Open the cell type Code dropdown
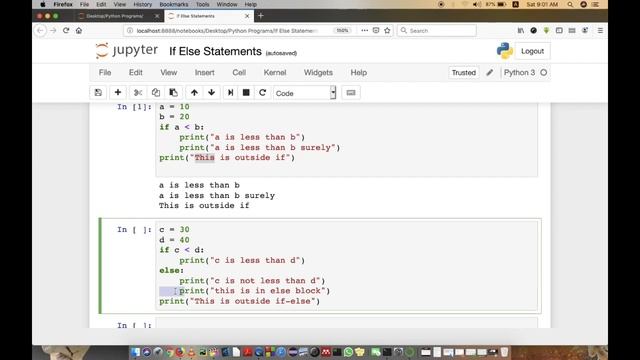This screenshot has width=640, height=360. point(304,93)
